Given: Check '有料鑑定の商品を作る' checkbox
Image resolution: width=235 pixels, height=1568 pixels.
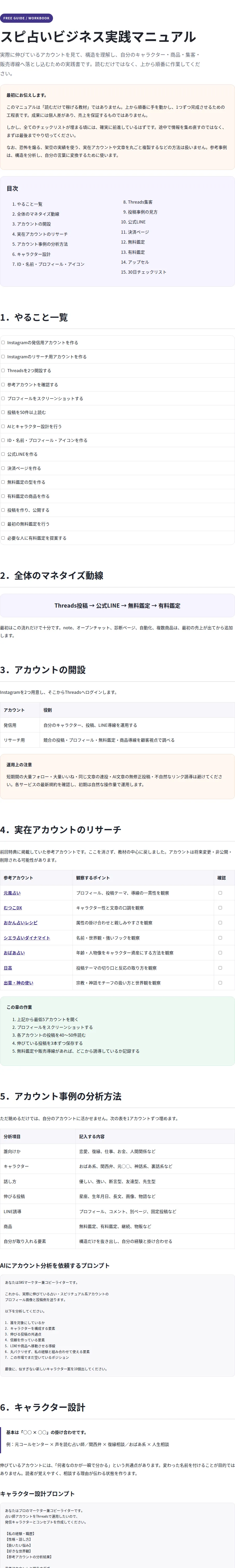Looking at the screenshot, I should [x=3, y=496].
